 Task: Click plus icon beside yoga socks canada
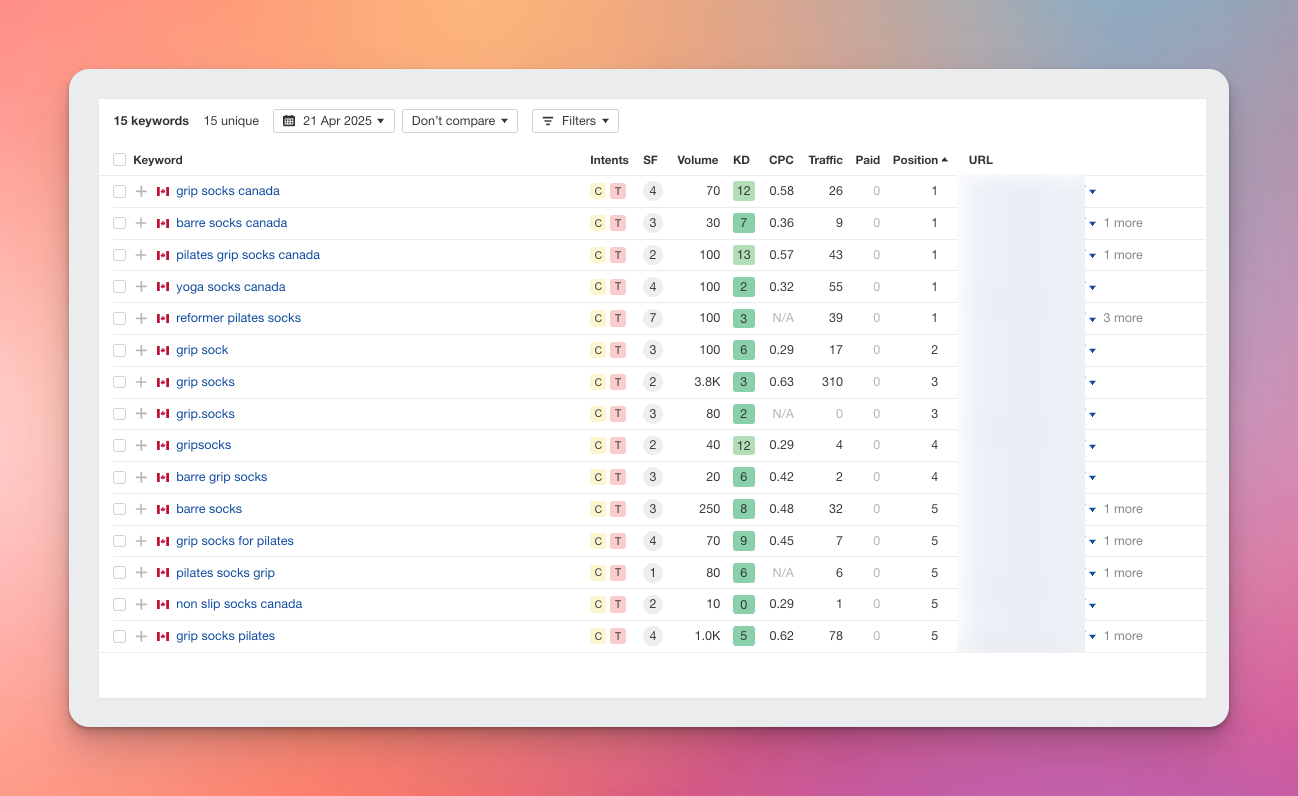(x=141, y=287)
